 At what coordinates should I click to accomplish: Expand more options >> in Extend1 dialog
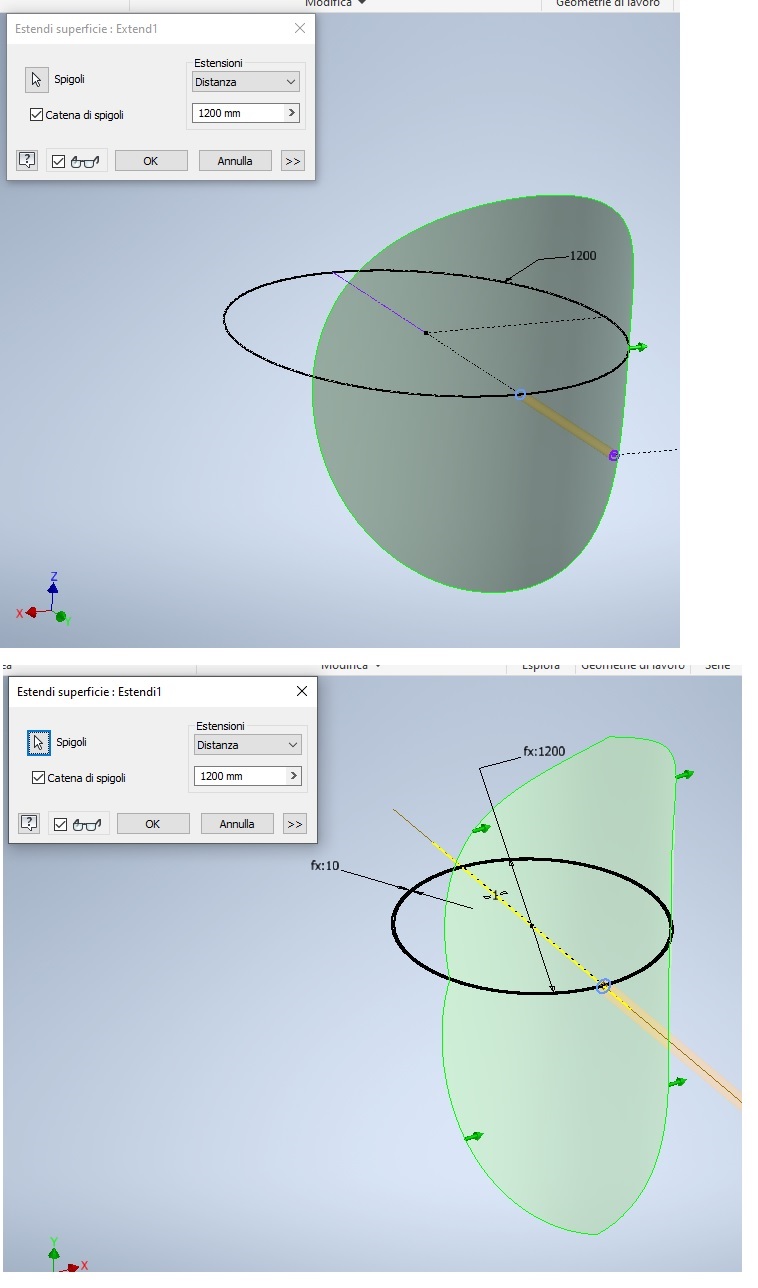(292, 161)
